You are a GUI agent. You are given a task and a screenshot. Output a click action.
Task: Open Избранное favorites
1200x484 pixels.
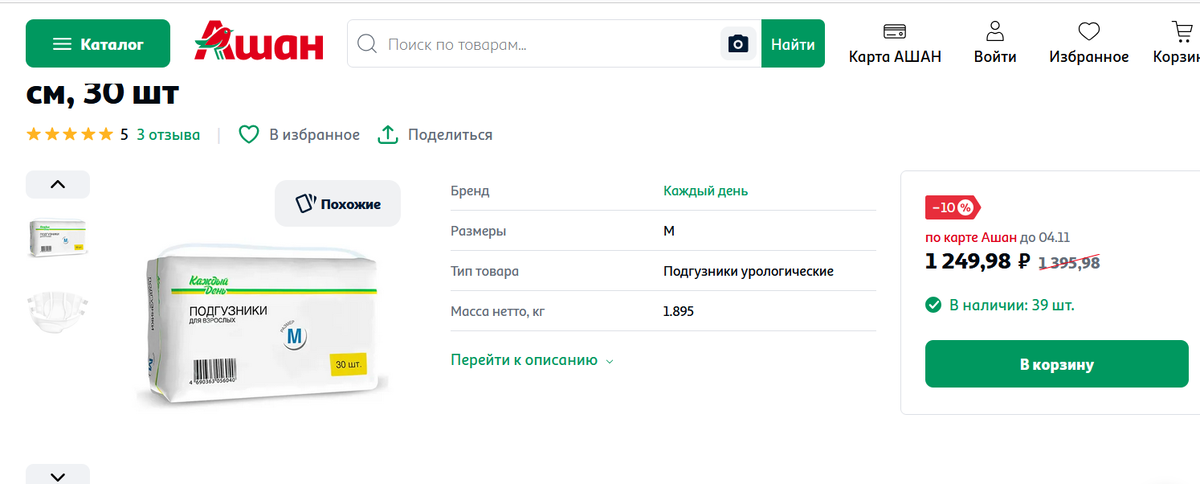coord(1089,44)
